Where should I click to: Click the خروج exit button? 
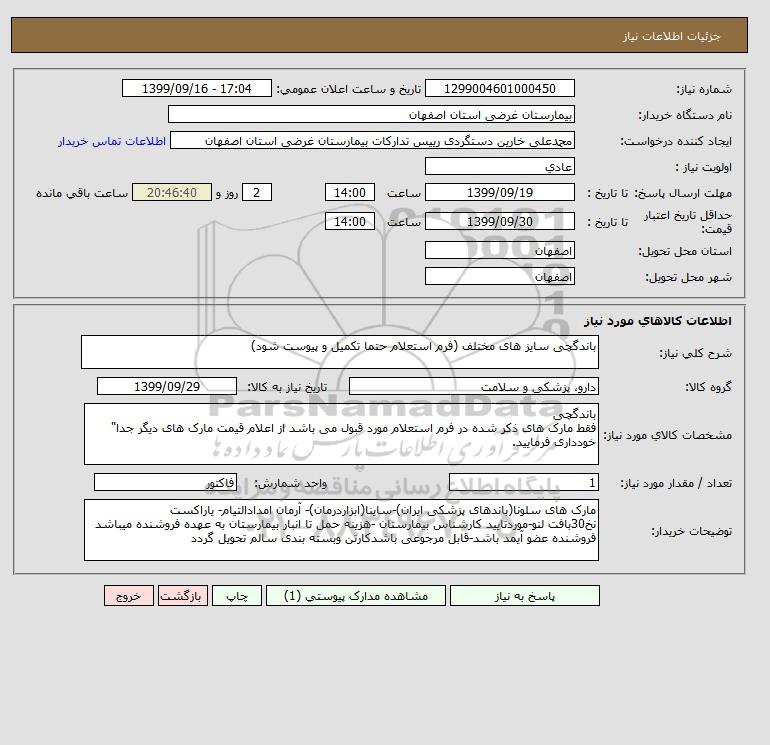pyautogui.click(x=129, y=596)
